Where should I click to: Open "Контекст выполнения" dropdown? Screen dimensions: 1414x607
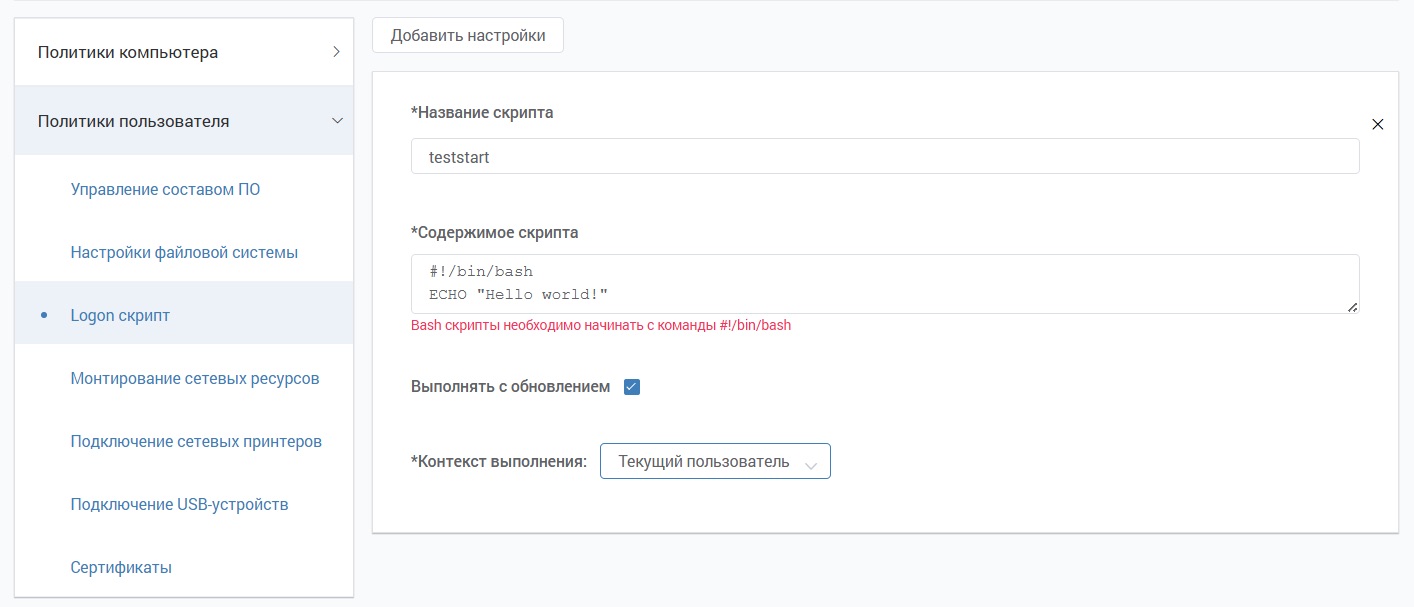click(x=714, y=462)
